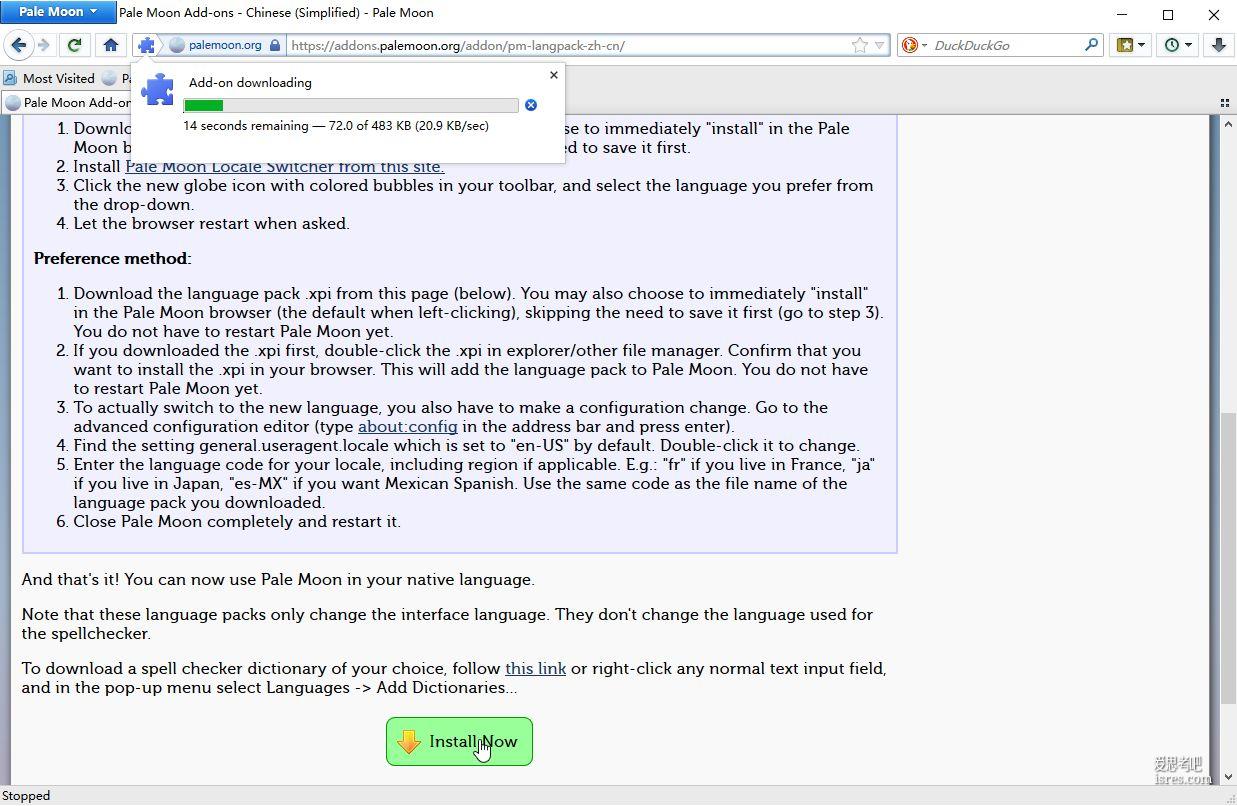Viewport: 1237px width, 806px height.
Task: Open the DuckDuckGo search engine selector
Action: point(914,45)
